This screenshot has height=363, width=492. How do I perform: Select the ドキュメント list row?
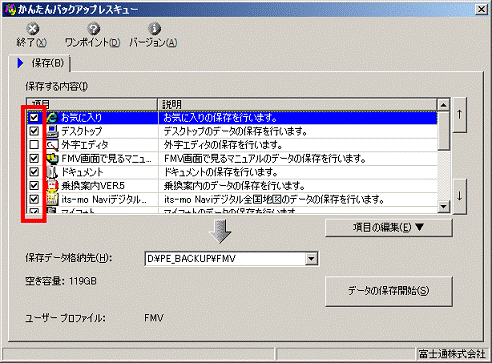(x=232, y=172)
